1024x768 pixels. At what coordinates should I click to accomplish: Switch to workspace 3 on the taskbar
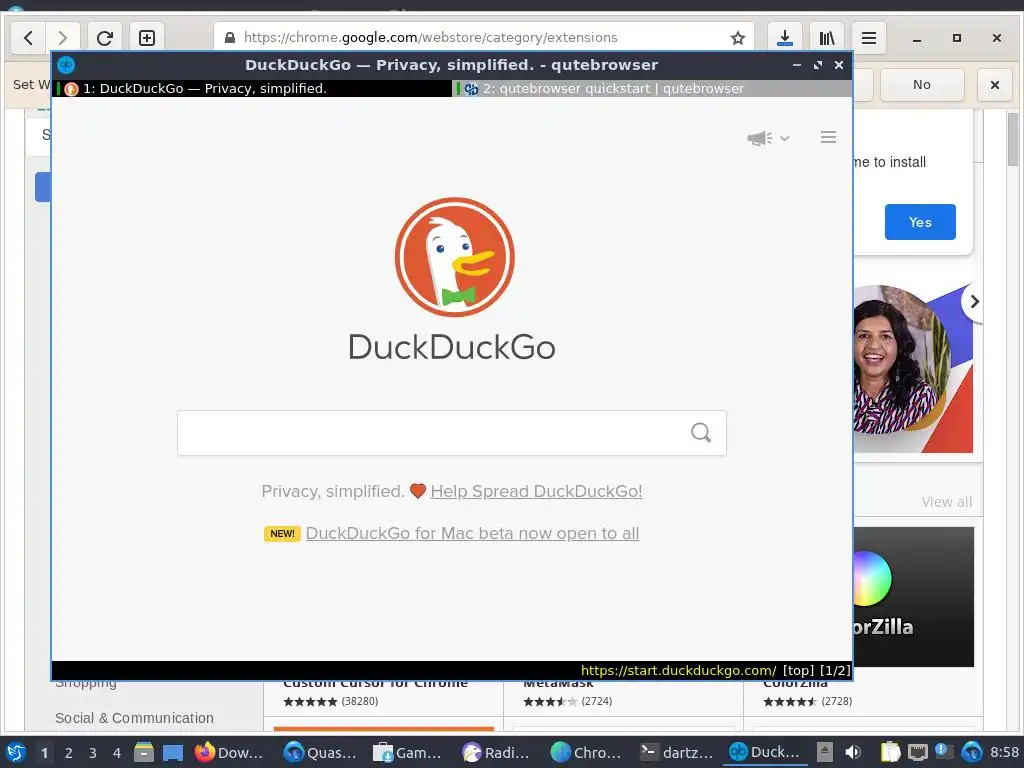click(x=93, y=753)
